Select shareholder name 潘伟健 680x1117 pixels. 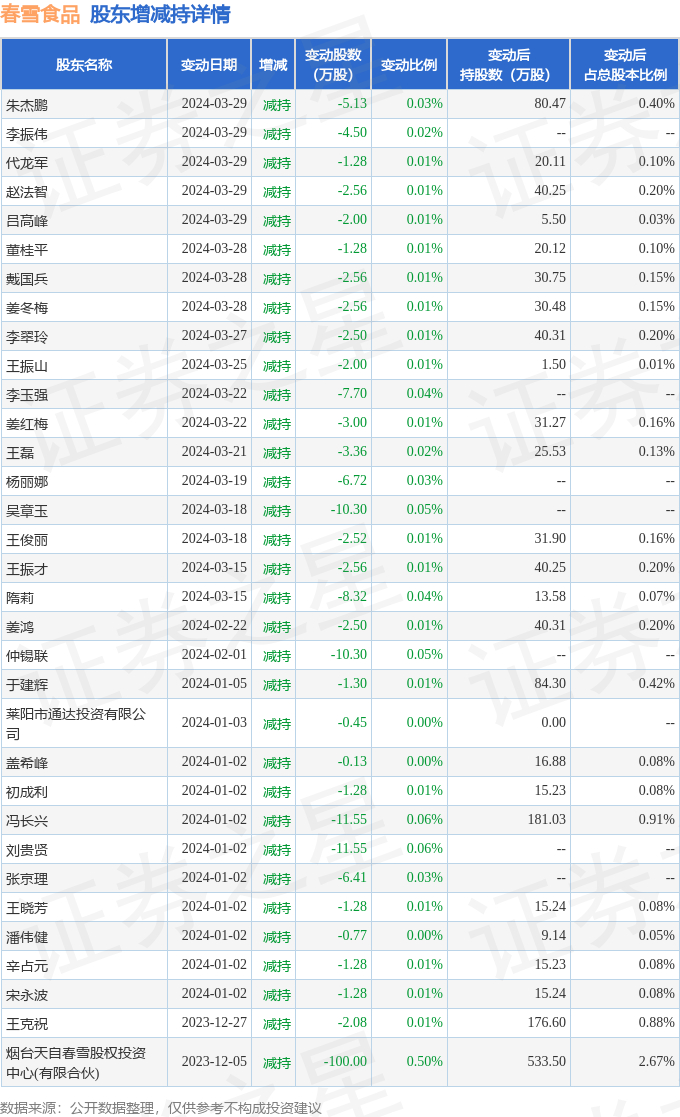click(27, 936)
